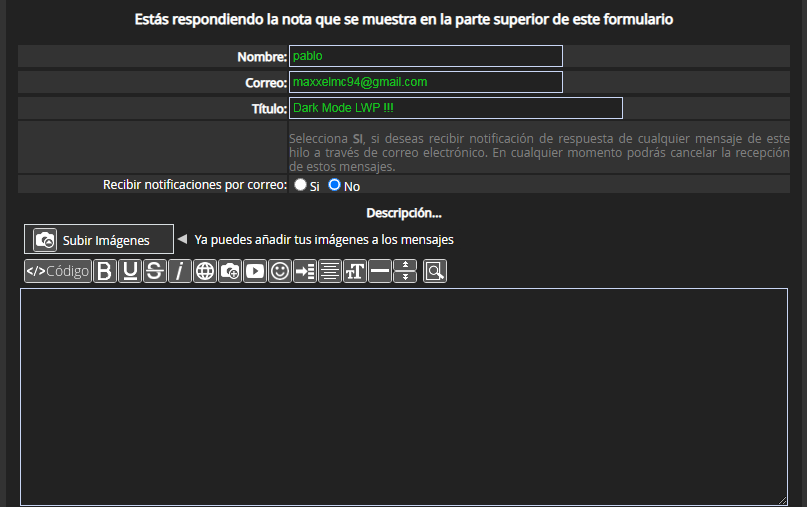Viewport: 807px width, 507px height.
Task: Apply strikethrough formatting
Action: 154,271
